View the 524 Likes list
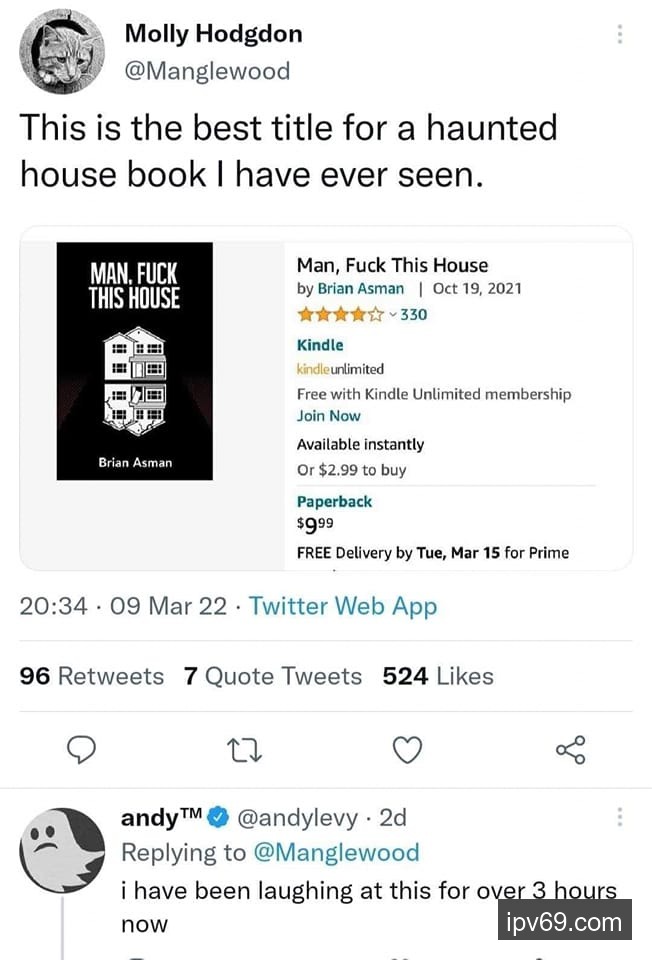Image resolution: width=652 pixels, height=960 pixels. click(438, 677)
